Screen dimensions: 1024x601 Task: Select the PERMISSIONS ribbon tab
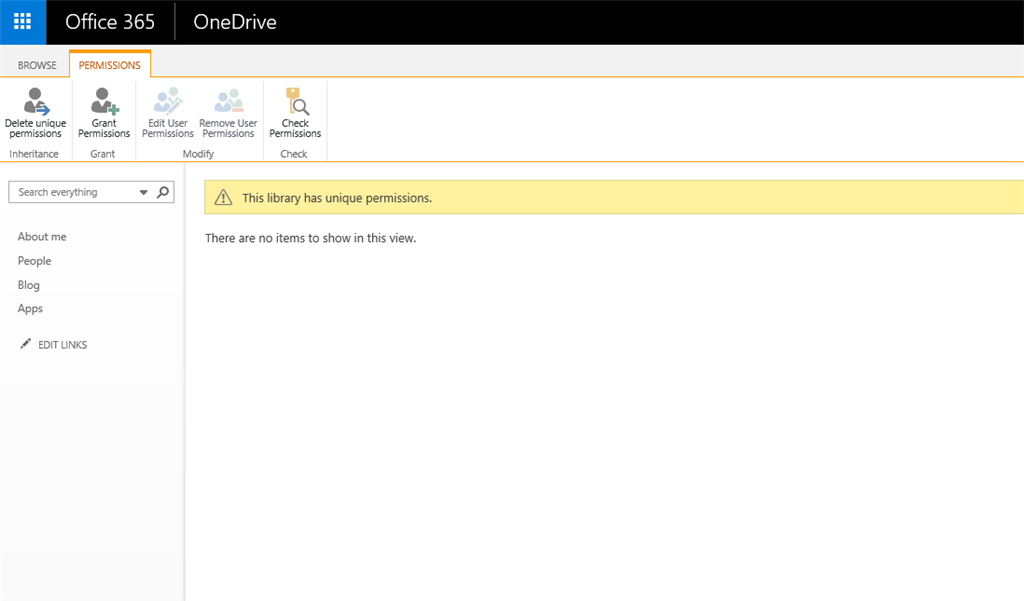pyautogui.click(x=110, y=65)
